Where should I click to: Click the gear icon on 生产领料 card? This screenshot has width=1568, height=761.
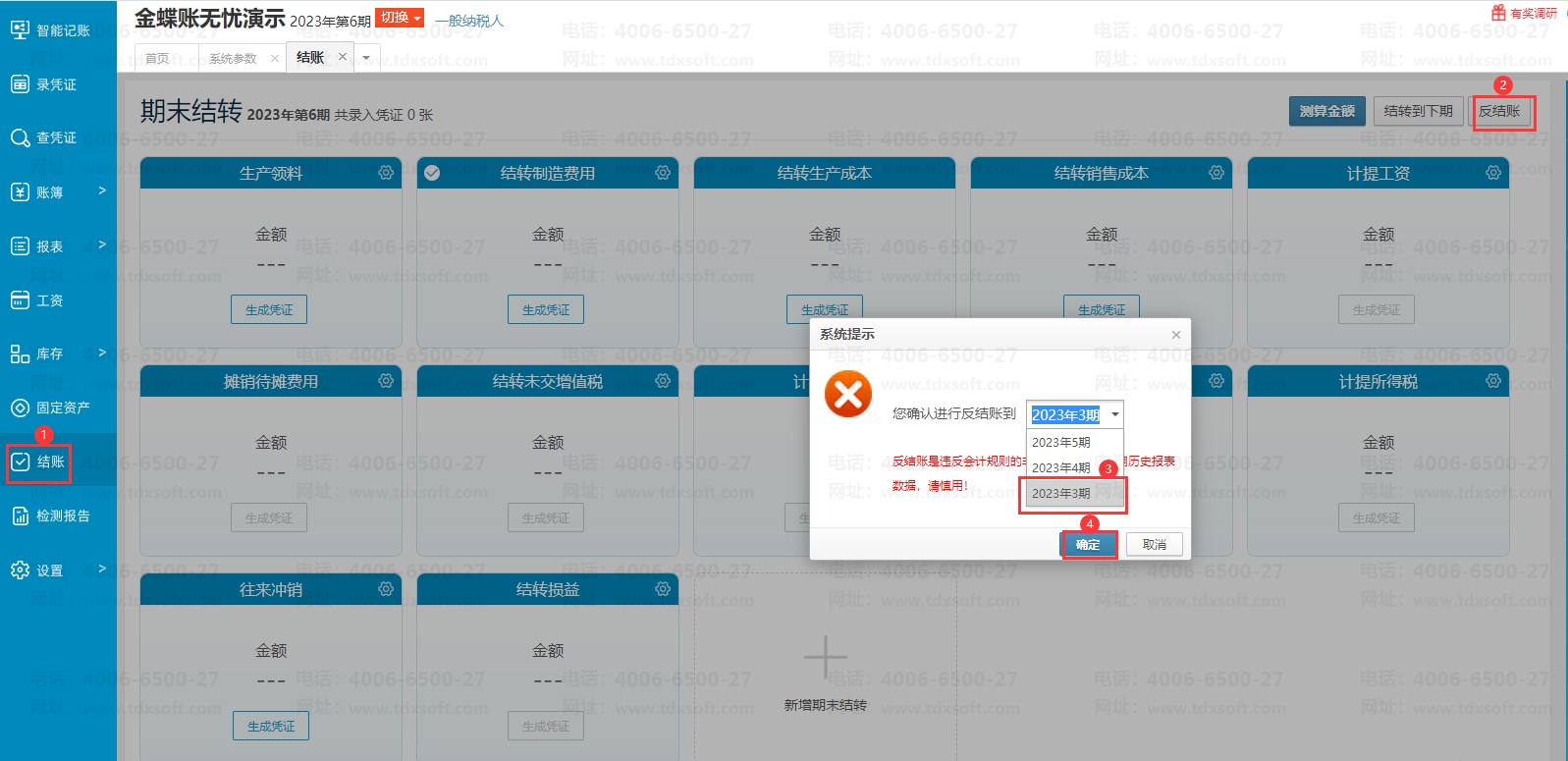click(386, 173)
